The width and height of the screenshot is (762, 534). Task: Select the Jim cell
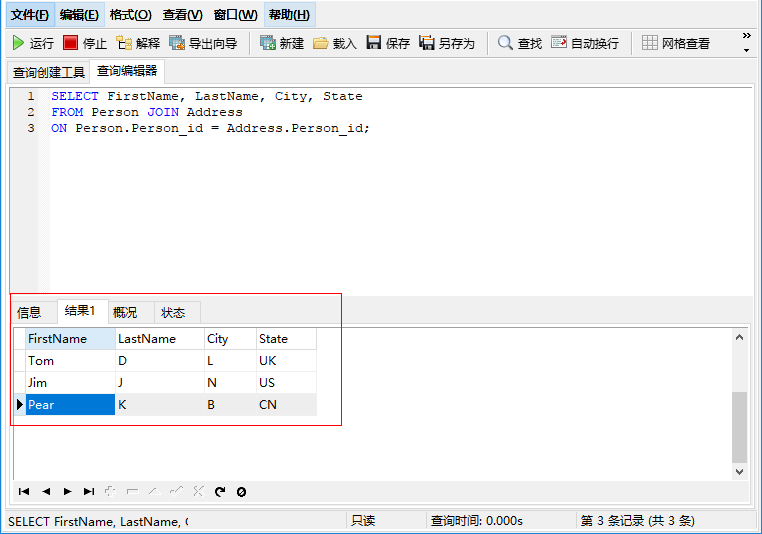click(x=70, y=382)
